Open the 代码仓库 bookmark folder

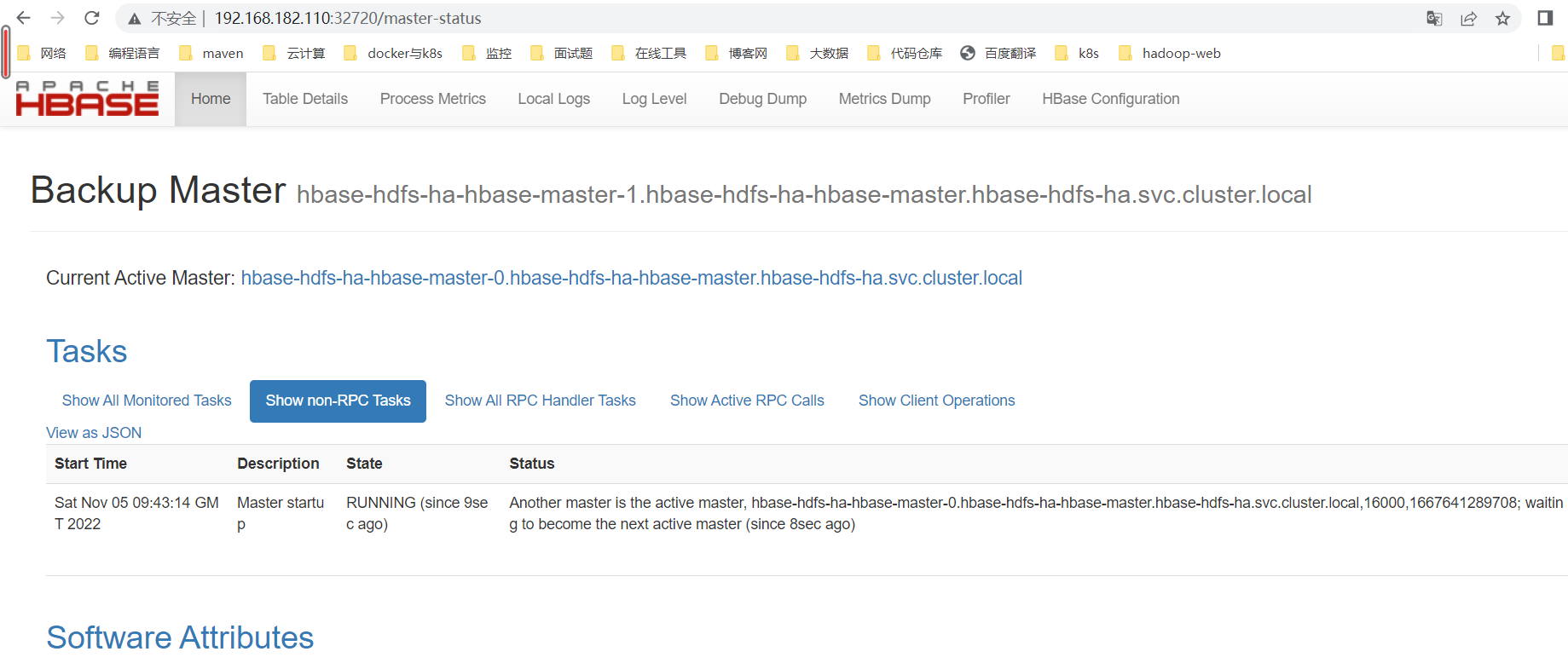click(x=905, y=53)
